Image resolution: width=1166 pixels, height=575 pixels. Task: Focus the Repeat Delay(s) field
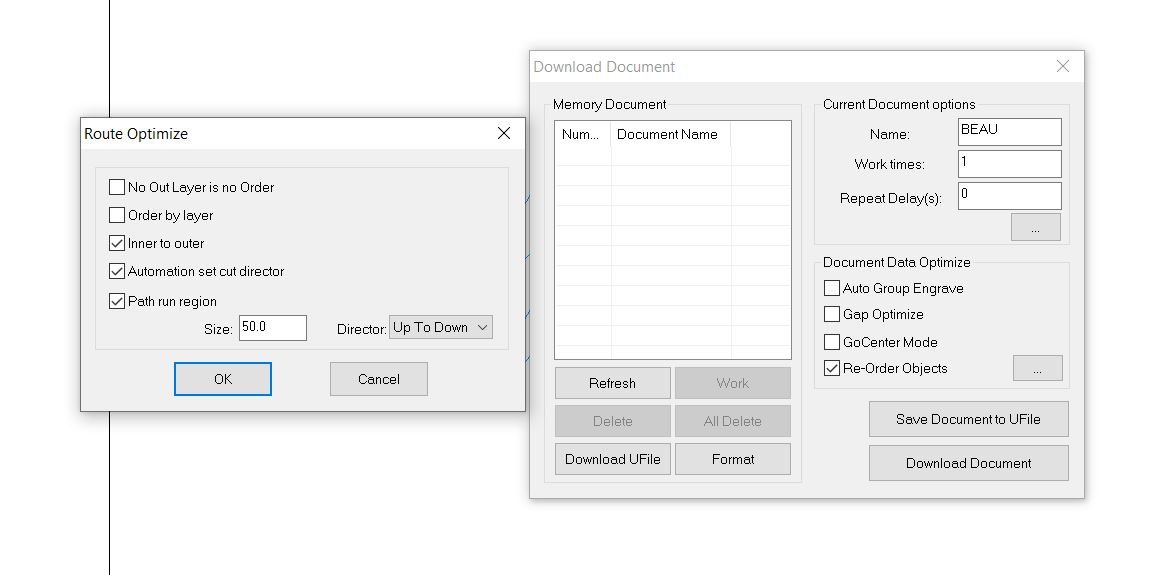point(1008,195)
